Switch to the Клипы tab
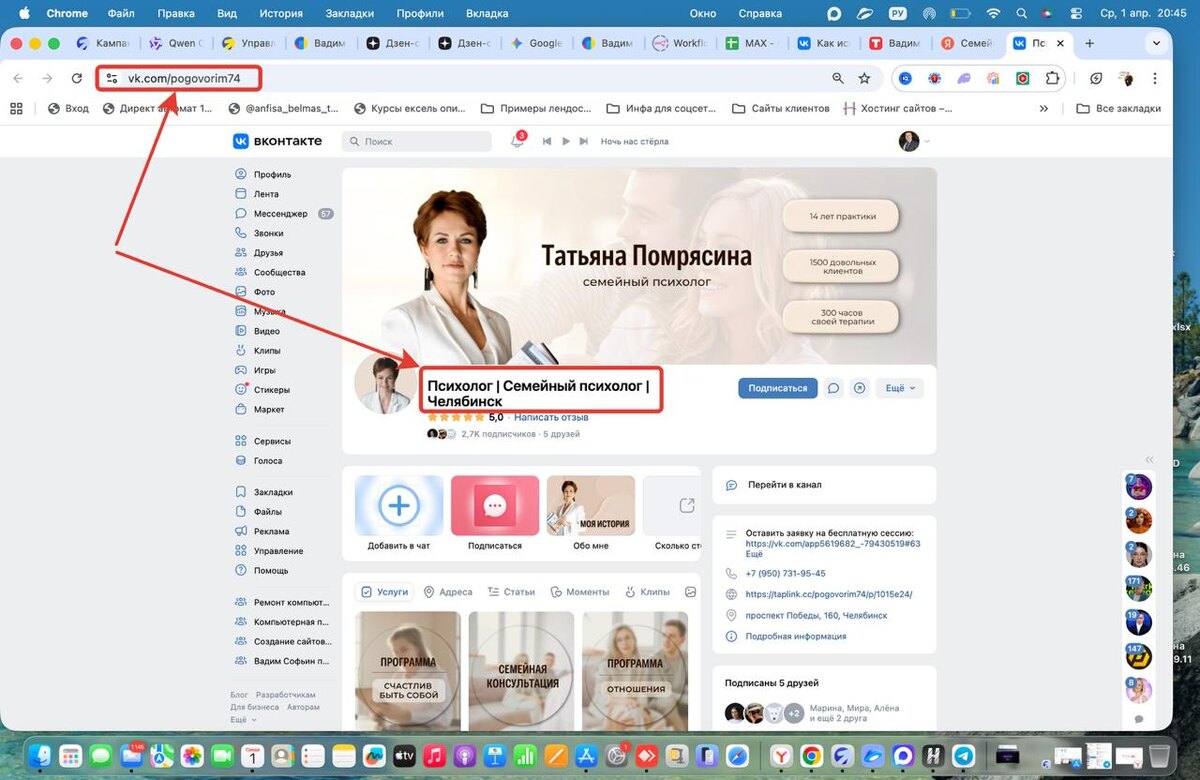Screen dimensions: 1200x780 (647, 592)
